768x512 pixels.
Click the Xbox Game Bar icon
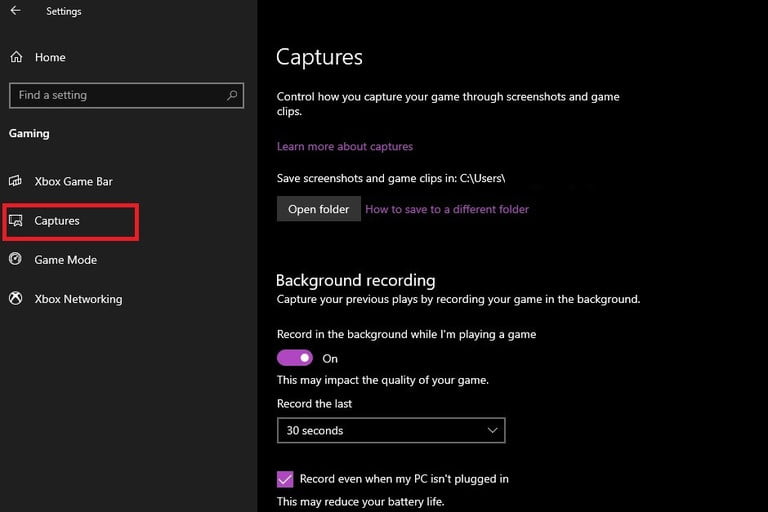pyautogui.click(x=15, y=181)
